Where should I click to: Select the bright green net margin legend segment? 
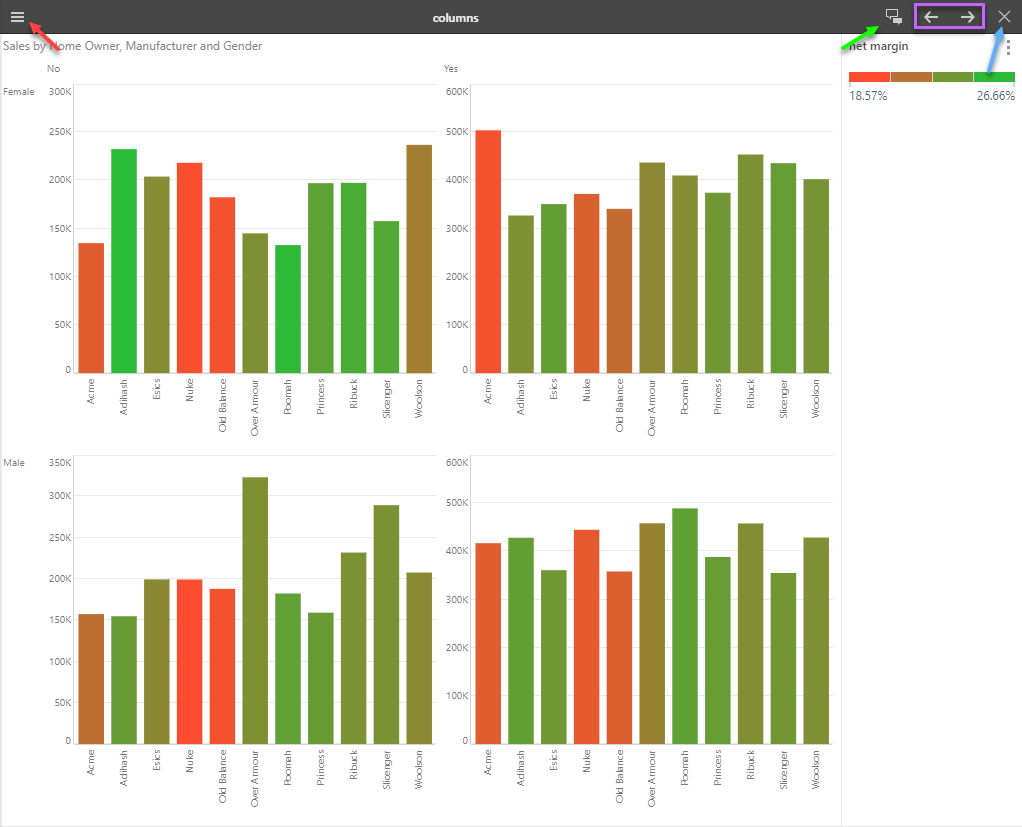[x=994, y=77]
